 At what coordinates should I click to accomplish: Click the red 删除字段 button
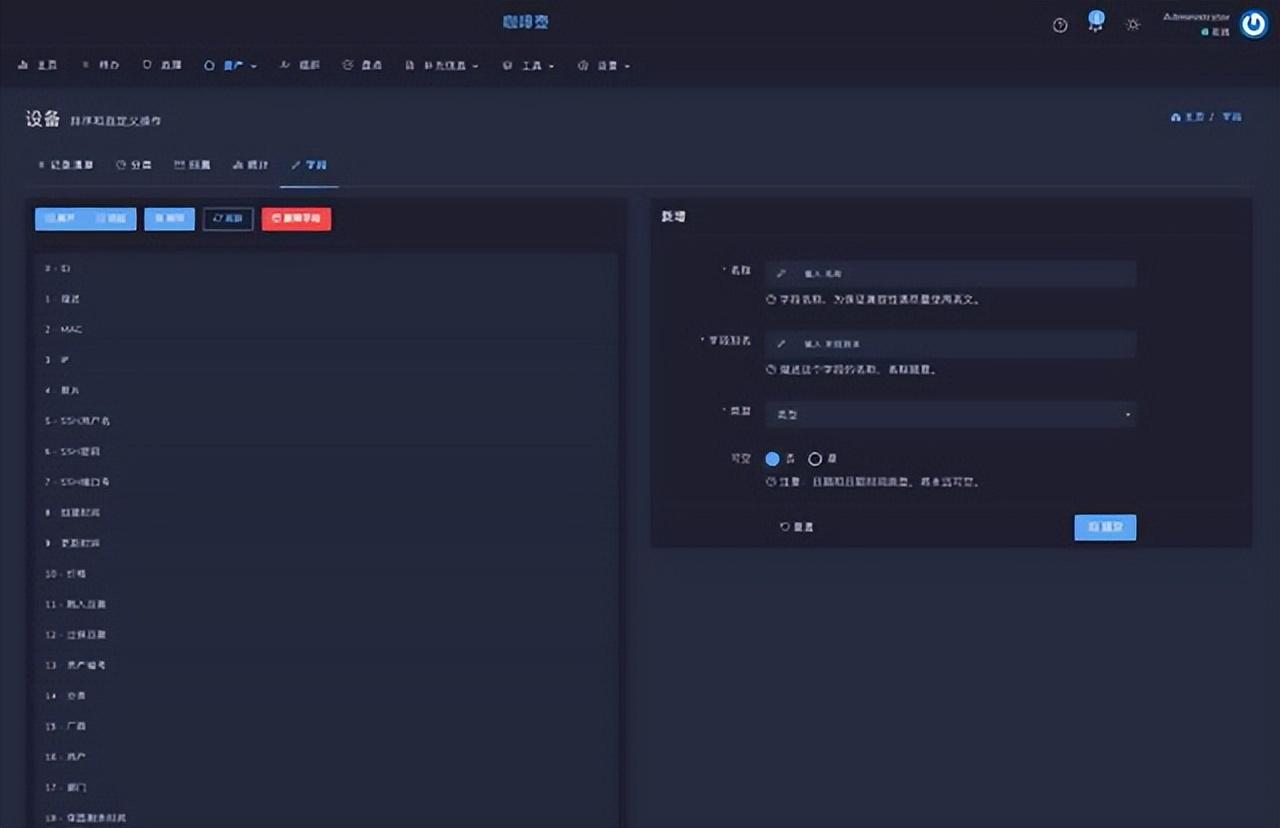coord(296,218)
